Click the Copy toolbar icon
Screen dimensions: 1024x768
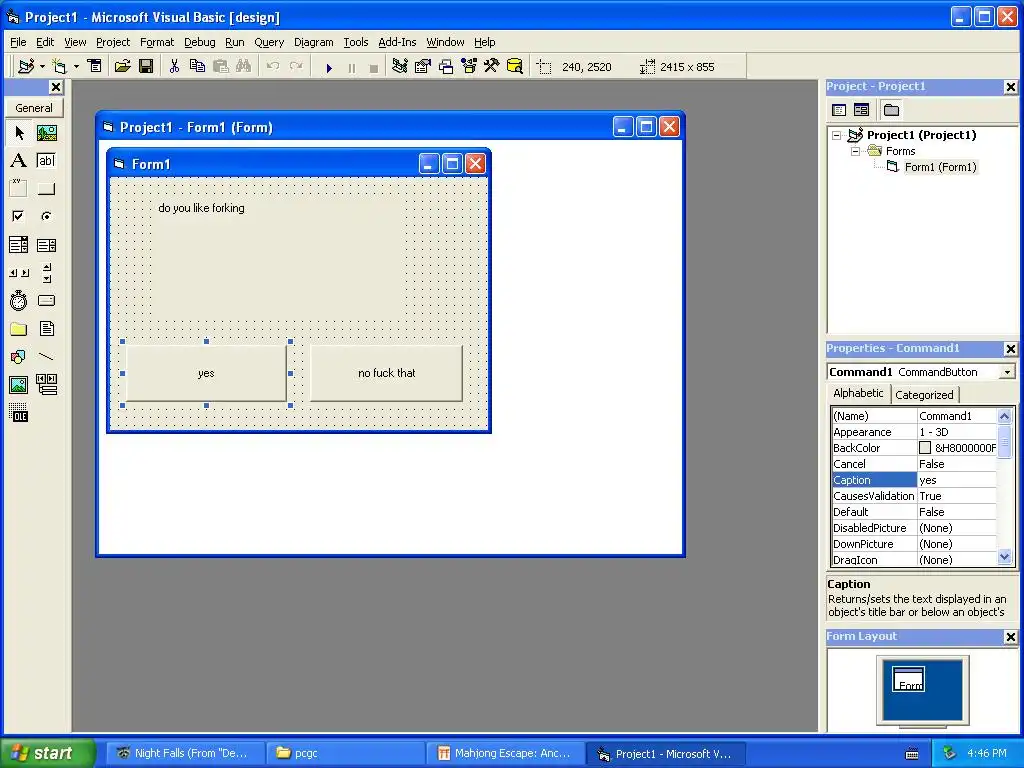tap(197, 66)
